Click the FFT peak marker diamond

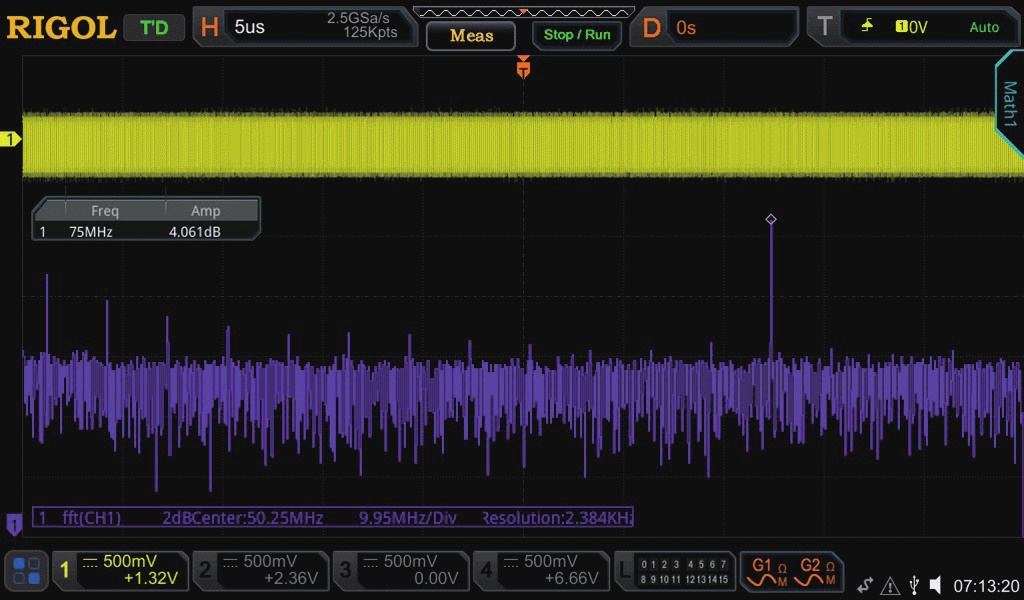(x=770, y=219)
